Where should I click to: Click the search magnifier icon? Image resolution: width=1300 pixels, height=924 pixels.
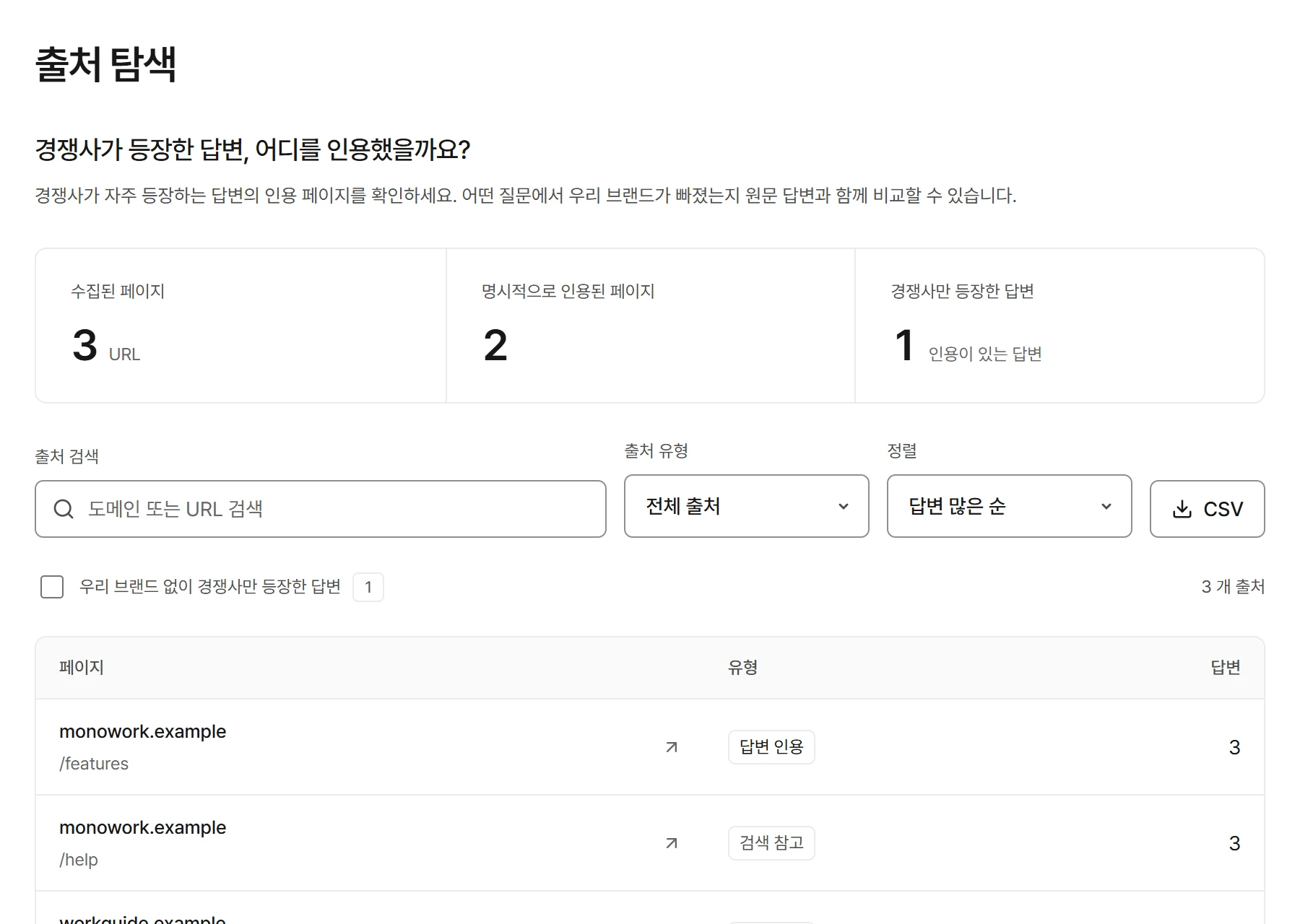[64, 509]
